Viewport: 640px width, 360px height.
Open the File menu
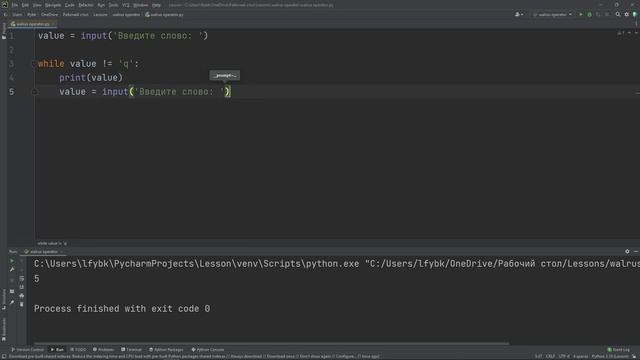tap(15, 5)
